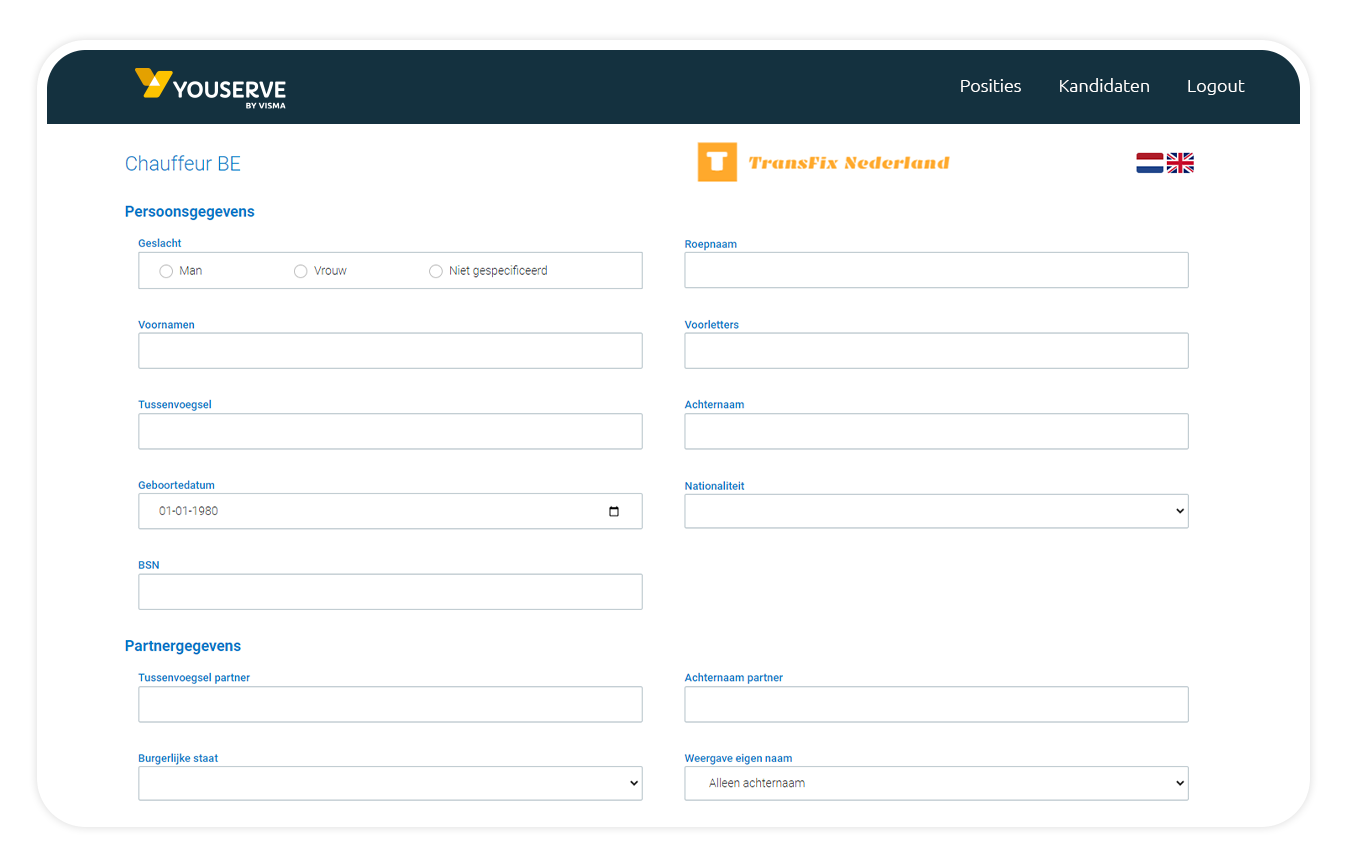Select the Man radio button

(x=166, y=271)
